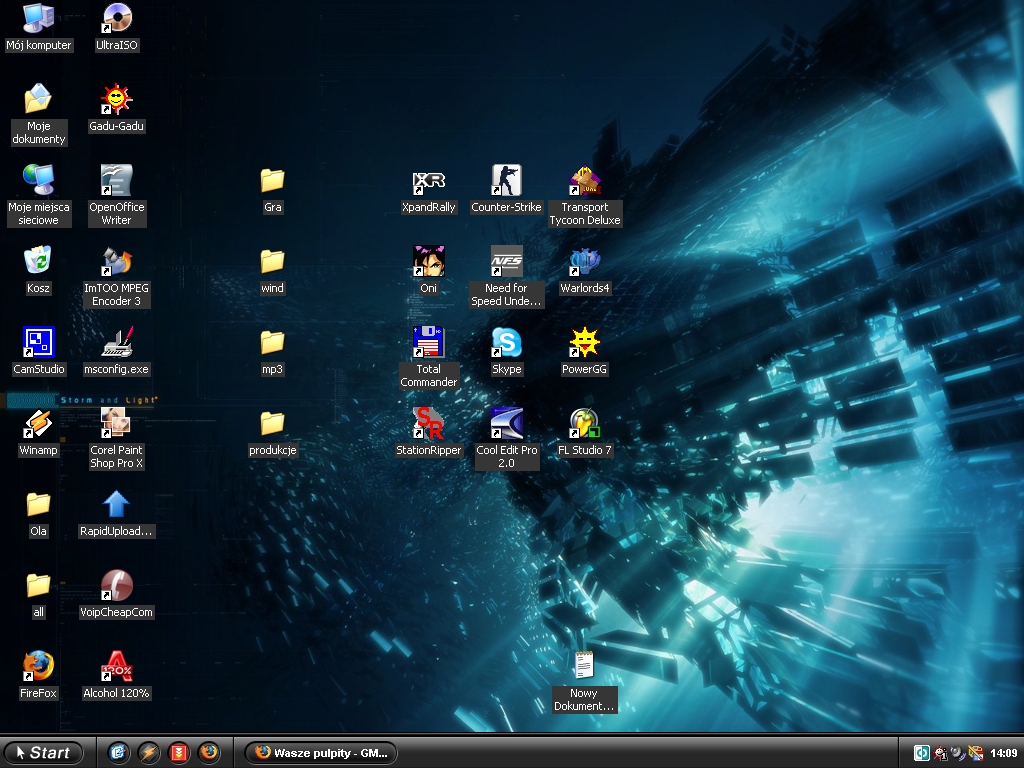Click the CamStudio desktop icon
Viewport: 1024px width, 768px height.
coord(38,343)
